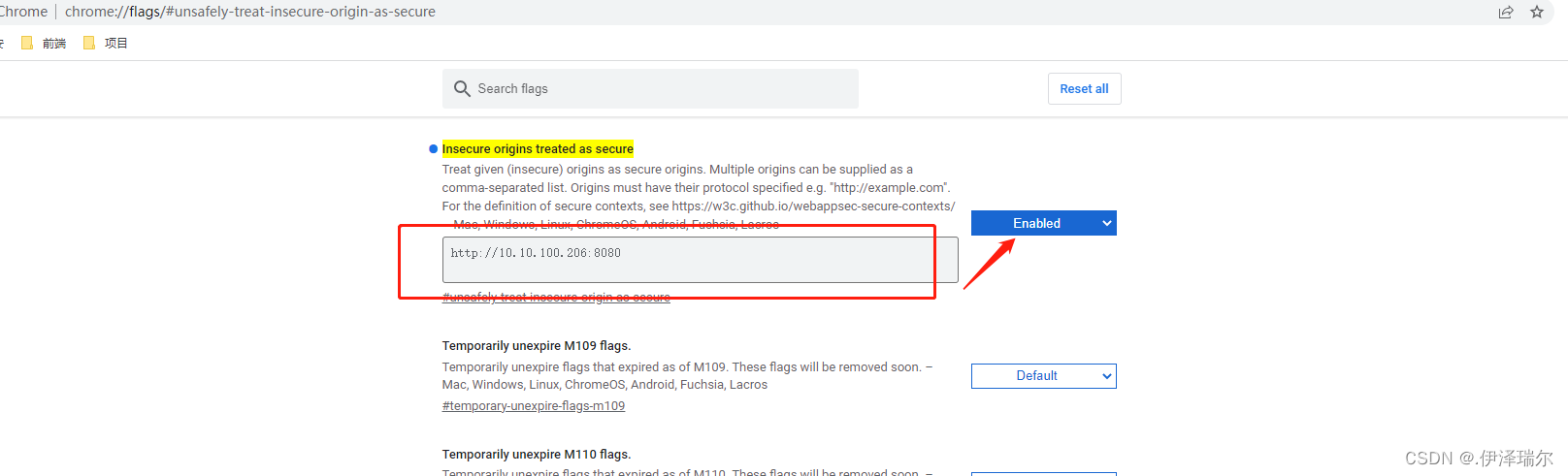Click the M109 flags description text
Viewport: 1568px width, 476px height.
687,376
